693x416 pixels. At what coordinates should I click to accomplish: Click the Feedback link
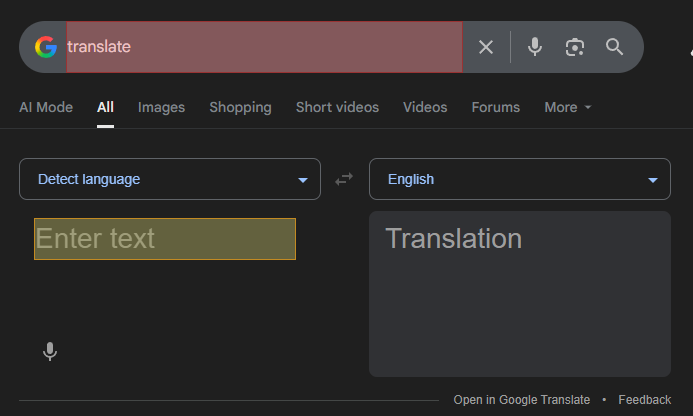tap(644, 400)
